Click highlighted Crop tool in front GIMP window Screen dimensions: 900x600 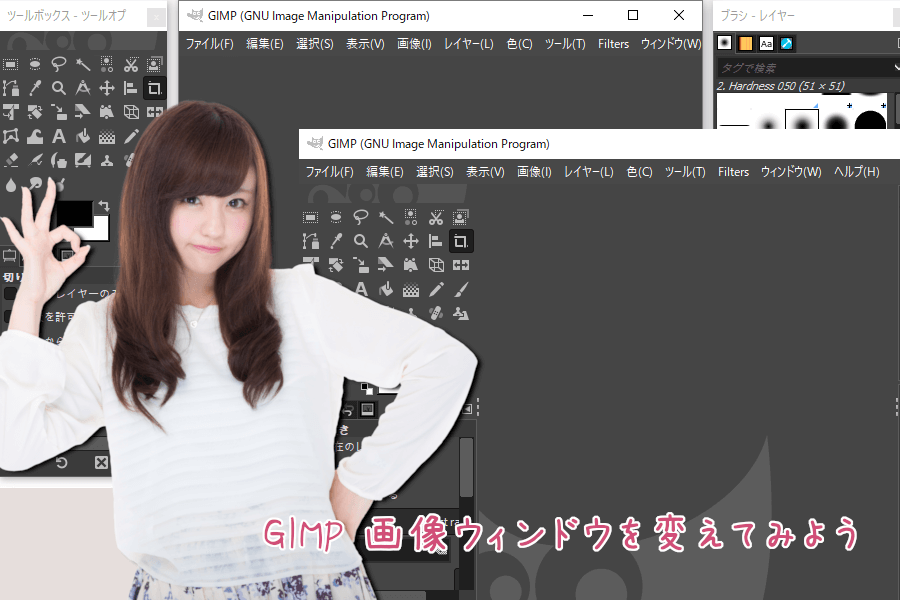[x=460, y=241]
